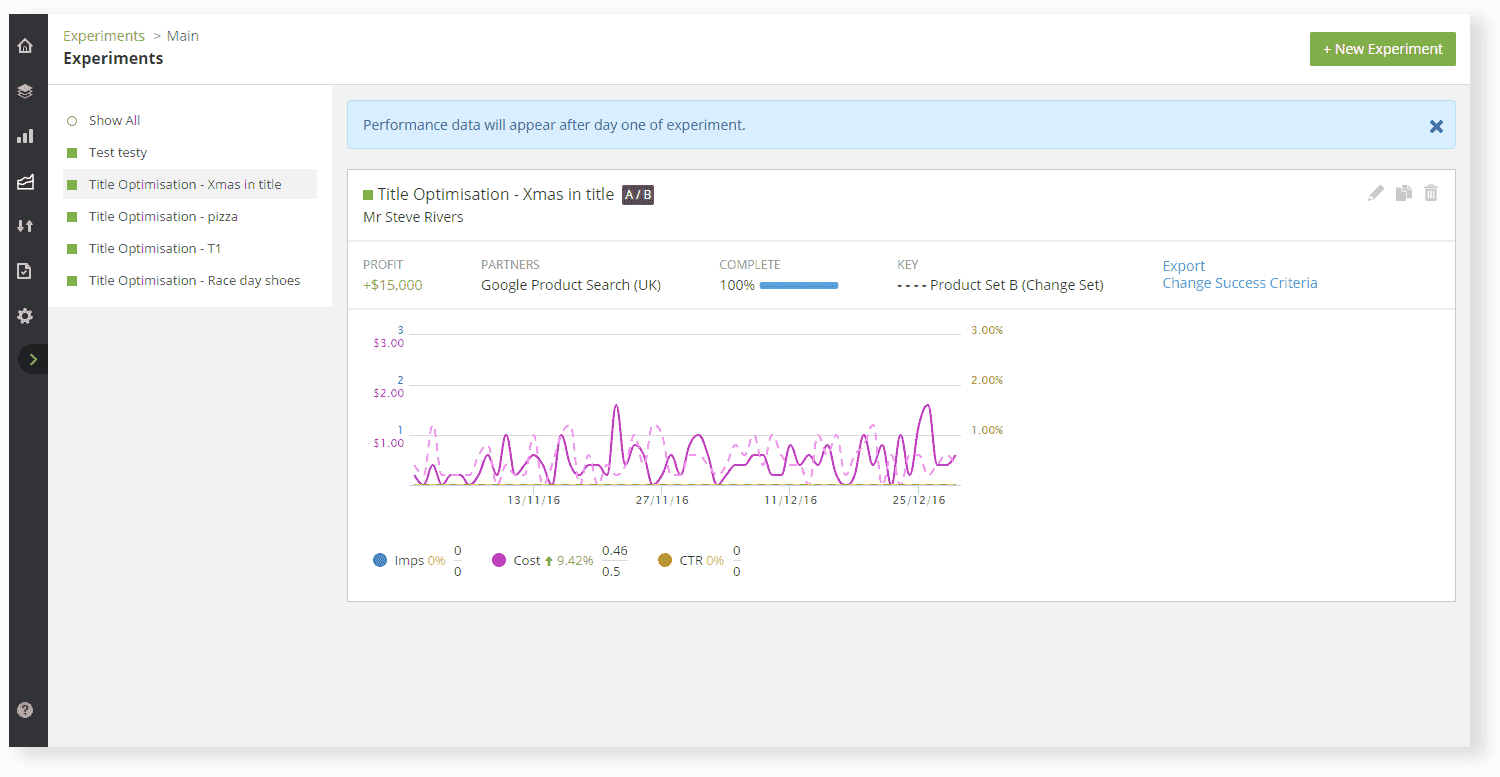
Task: Click the 25/12/16 date on chart axis
Action: tap(918, 500)
